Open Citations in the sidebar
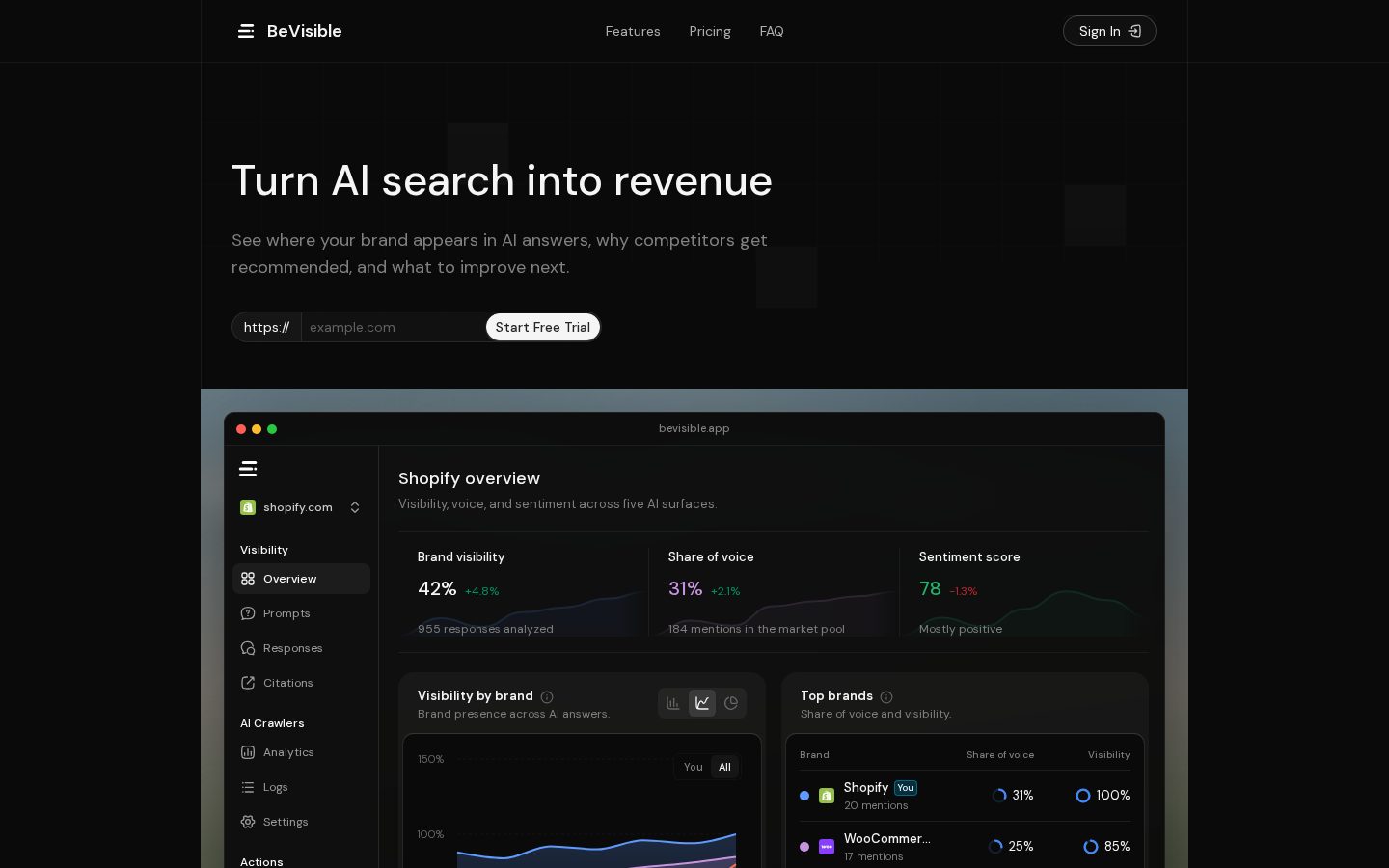Image resolution: width=1389 pixels, height=868 pixels. (x=301, y=683)
